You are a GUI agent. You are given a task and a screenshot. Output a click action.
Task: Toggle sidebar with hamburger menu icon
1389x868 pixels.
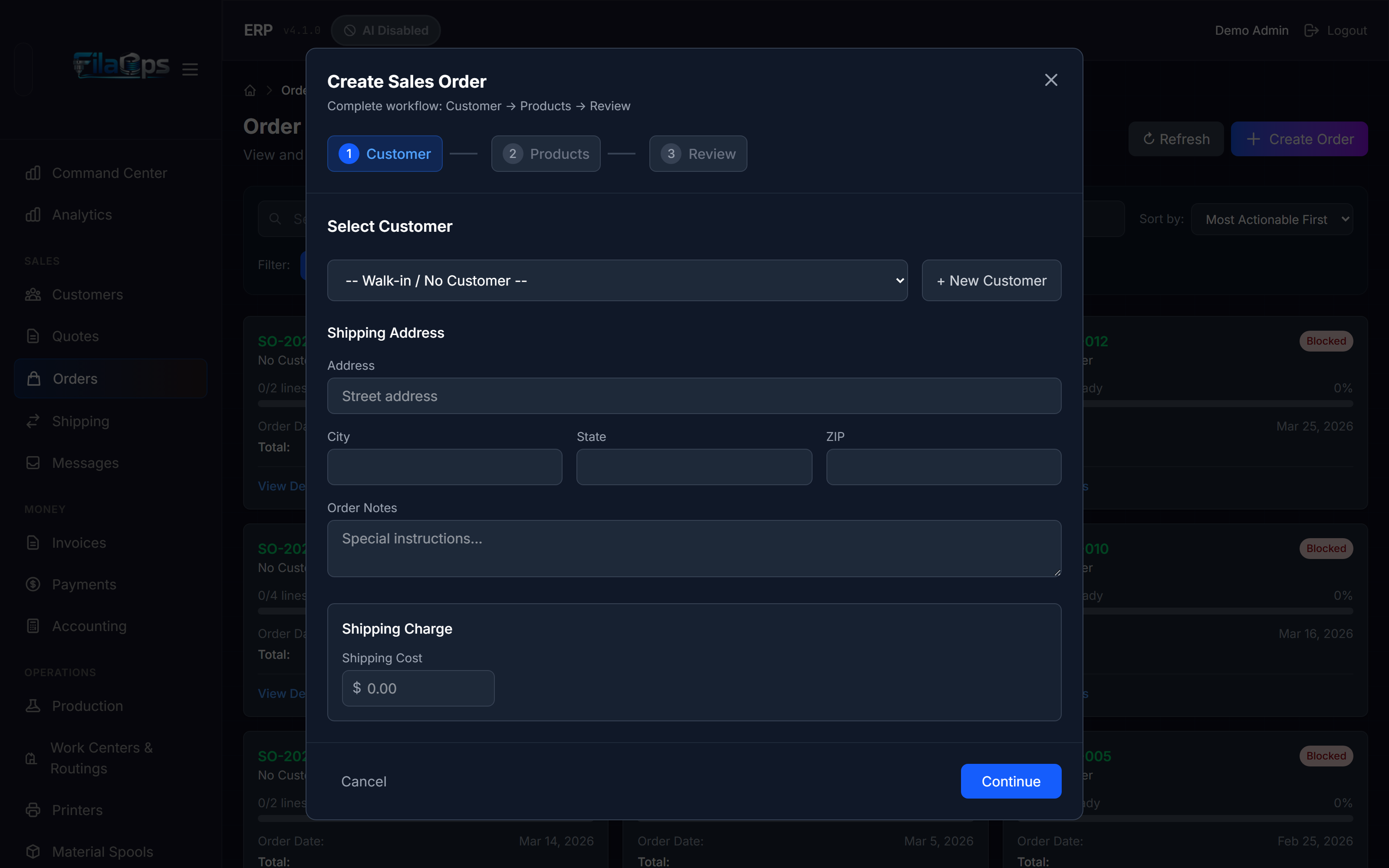pos(190,69)
